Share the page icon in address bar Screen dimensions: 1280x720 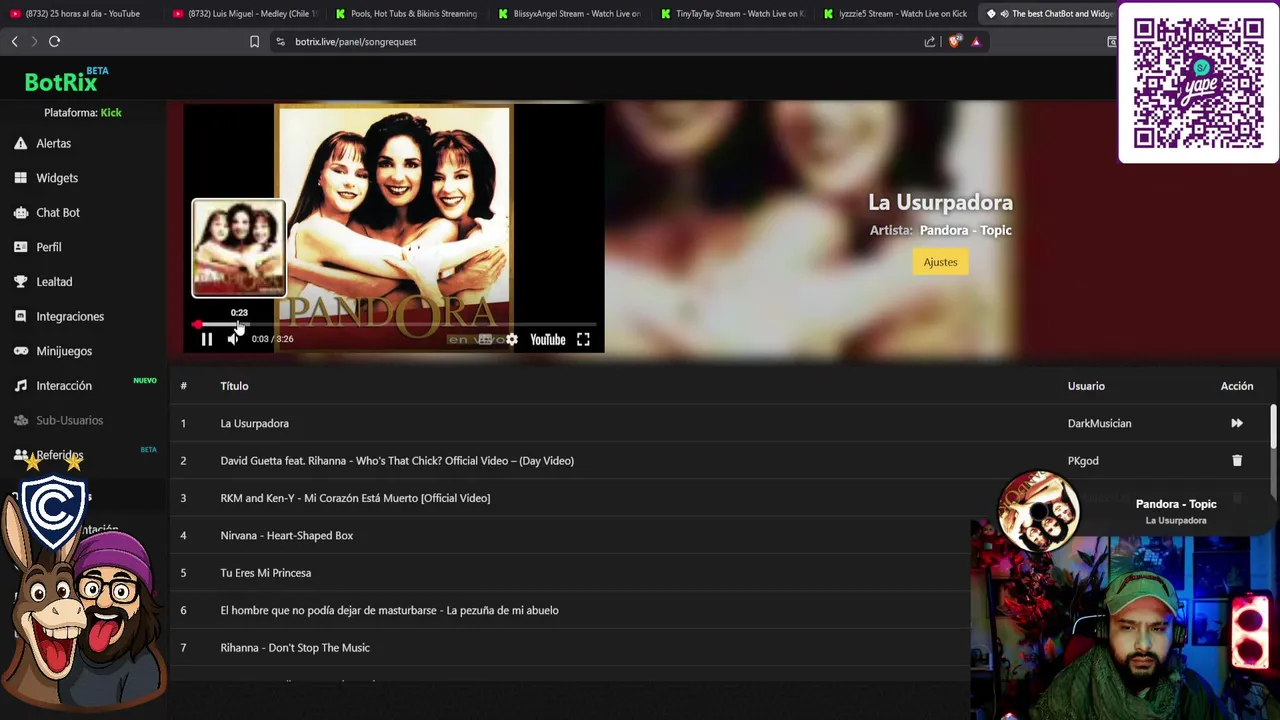(930, 41)
